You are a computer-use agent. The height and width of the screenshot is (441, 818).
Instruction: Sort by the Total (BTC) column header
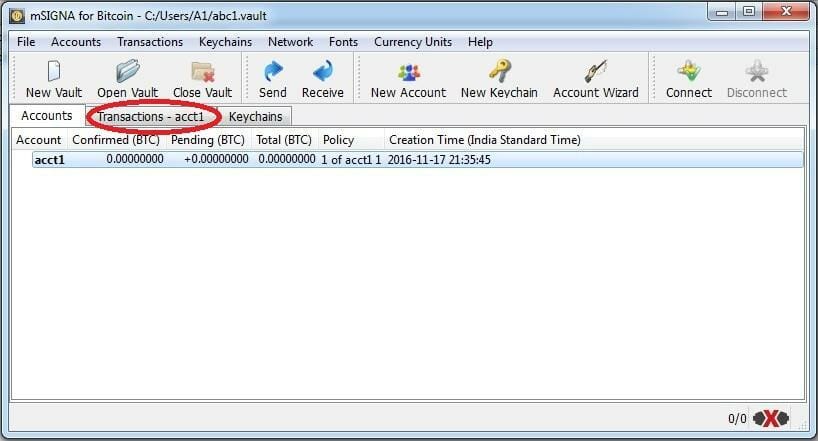pyautogui.click(x=284, y=140)
